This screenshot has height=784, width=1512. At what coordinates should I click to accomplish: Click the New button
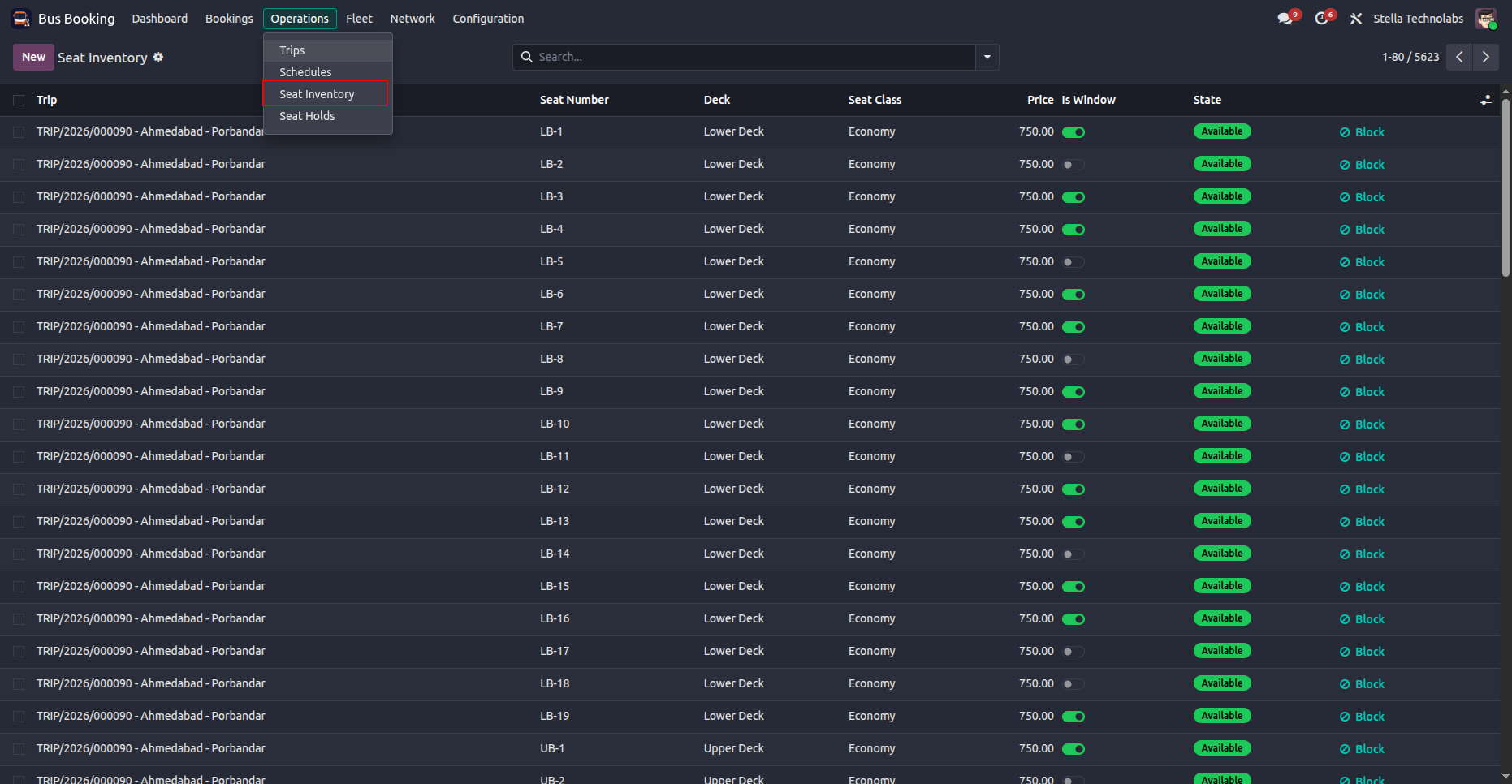click(x=33, y=57)
